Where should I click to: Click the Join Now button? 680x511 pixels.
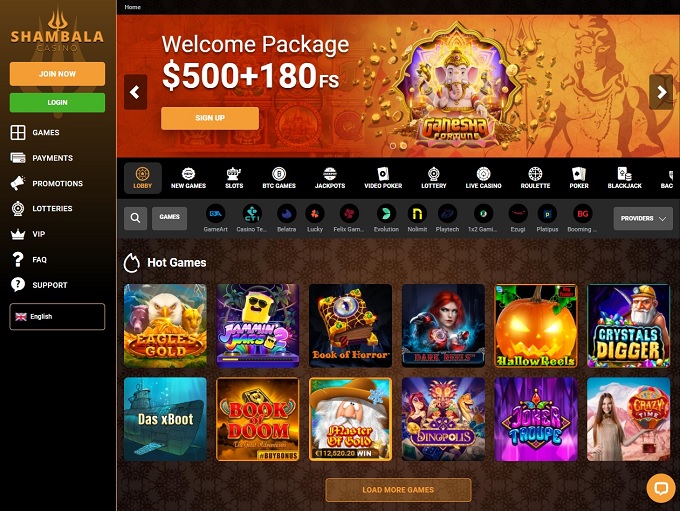(57, 74)
